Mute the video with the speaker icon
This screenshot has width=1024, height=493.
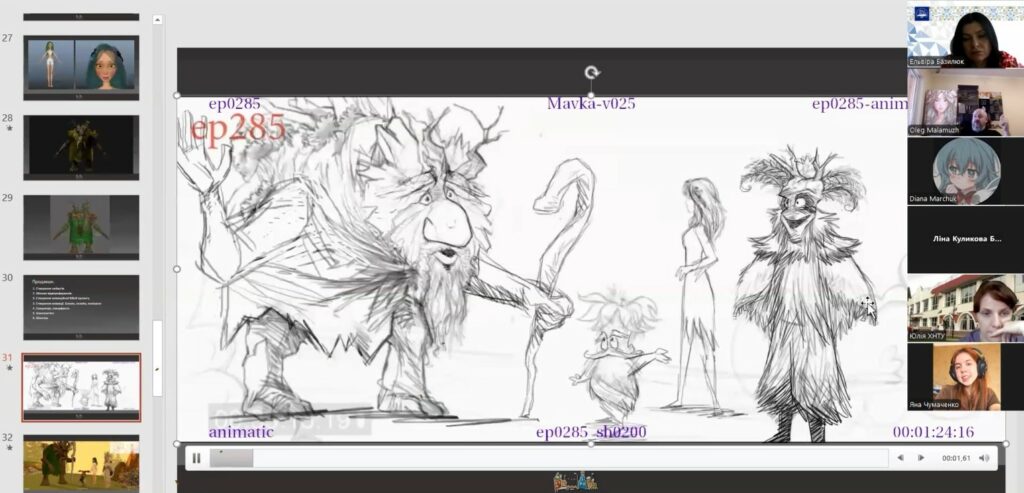pyautogui.click(x=984, y=458)
